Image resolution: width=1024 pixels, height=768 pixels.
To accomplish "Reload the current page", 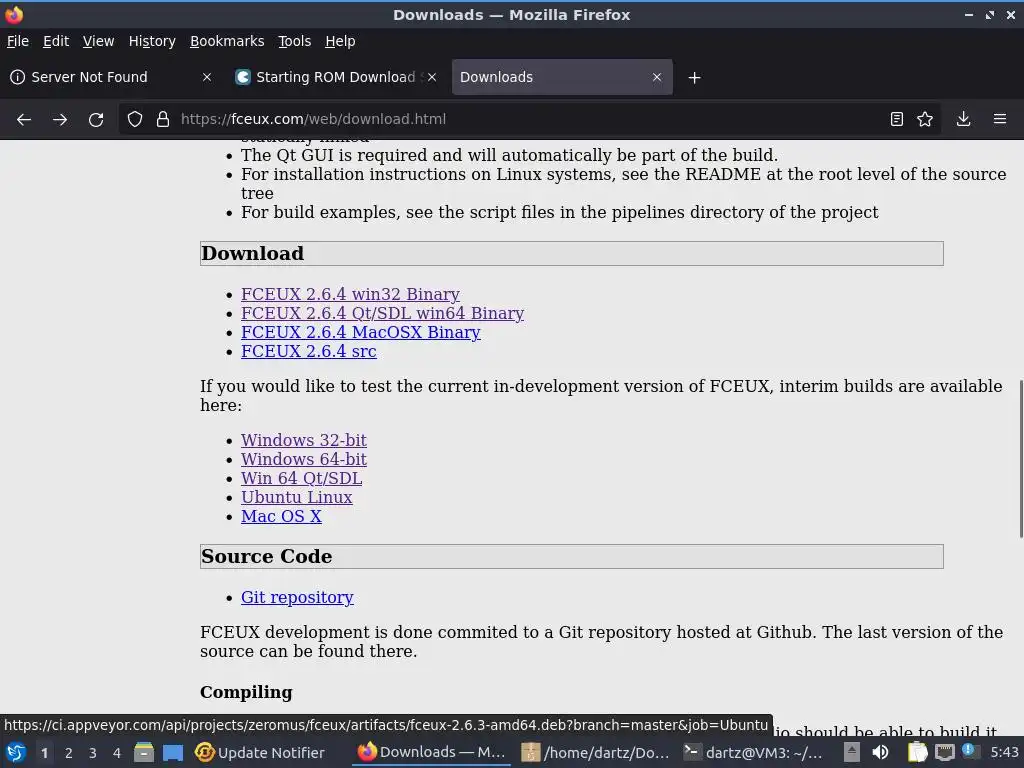I will [96, 120].
